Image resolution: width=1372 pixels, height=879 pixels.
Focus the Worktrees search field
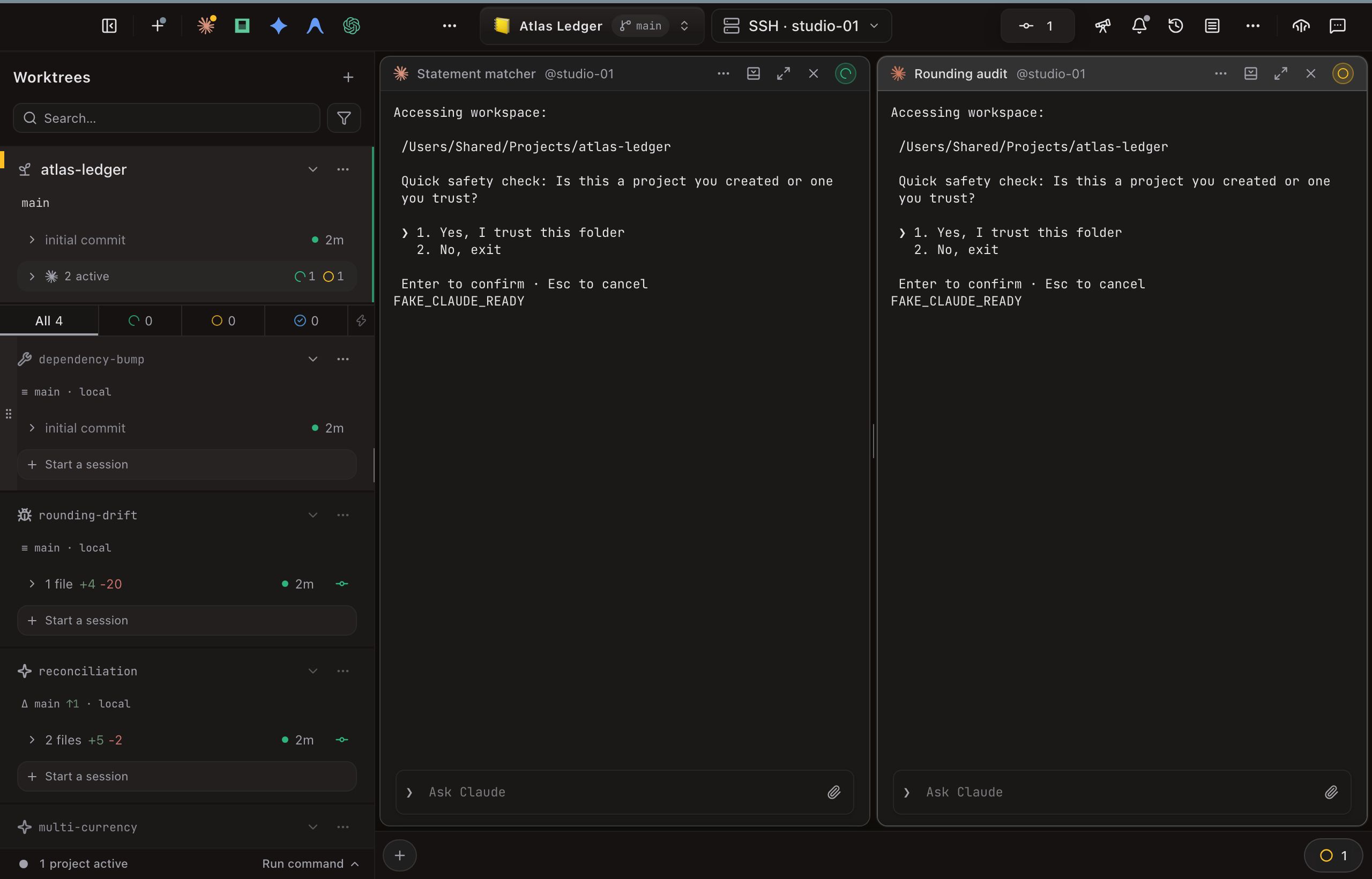click(x=166, y=118)
